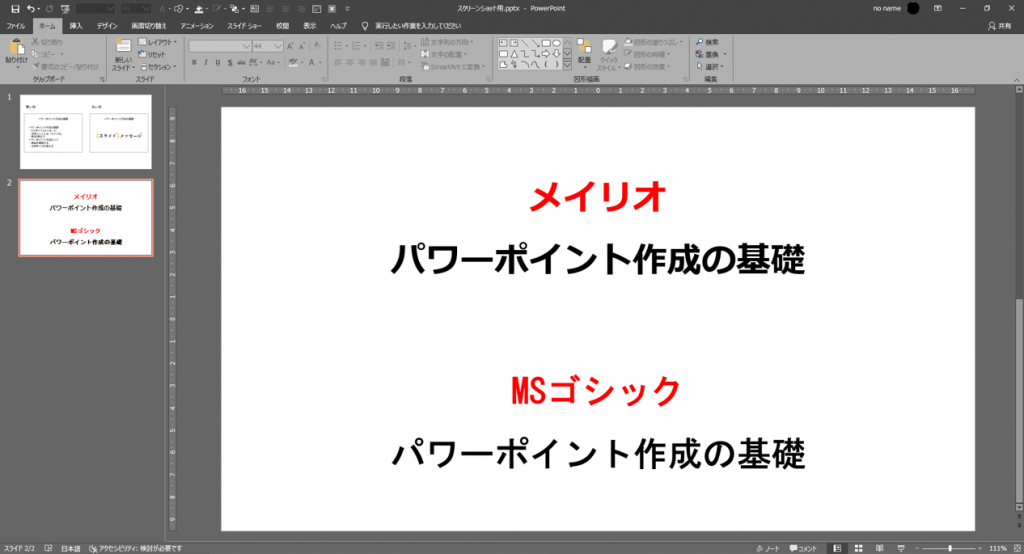The height and width of the screenshot is (554, 1024).
Task: Toggle Underline formatting button
Action: [x=217, y=63]
